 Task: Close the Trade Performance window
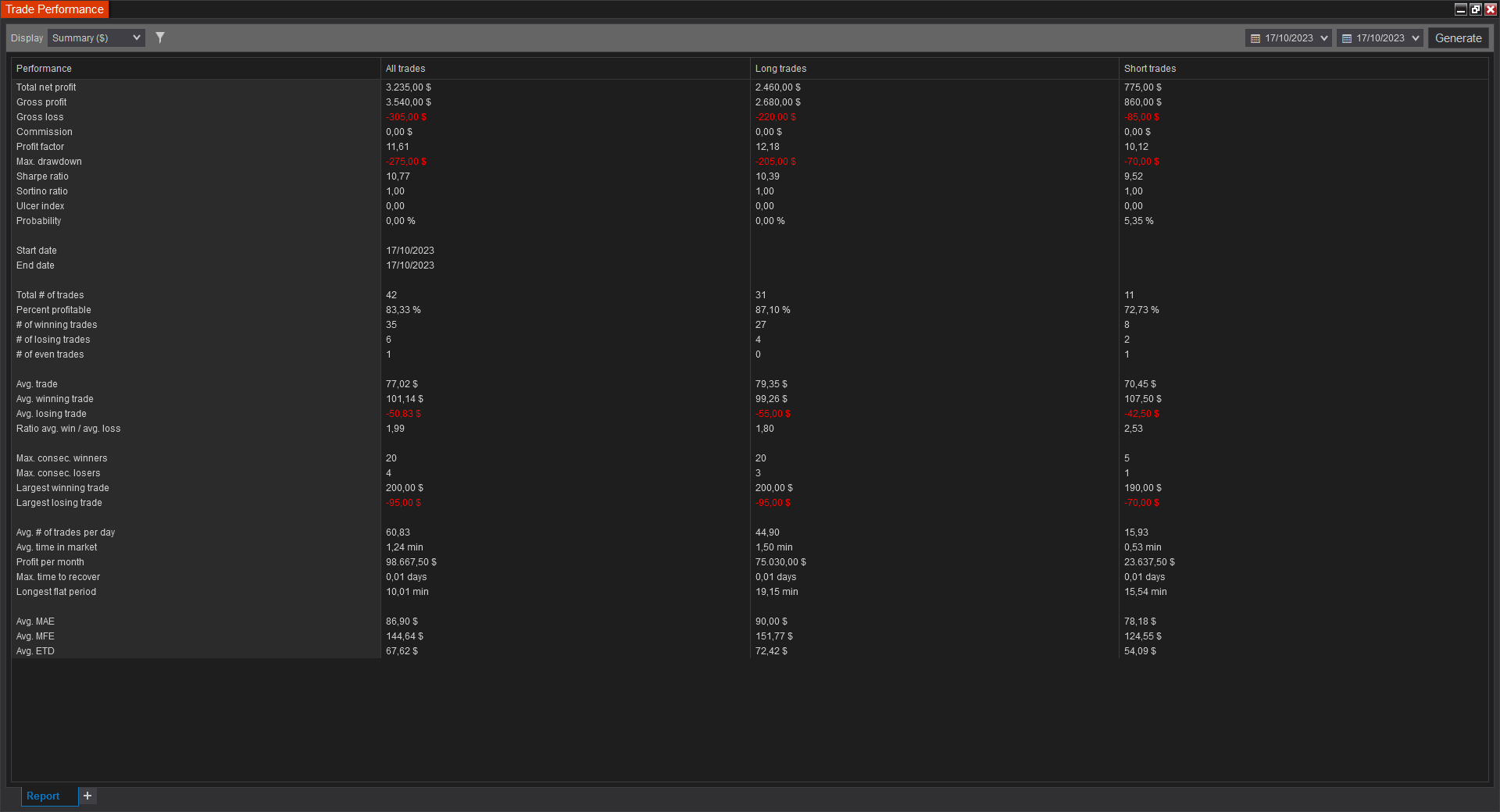tap(1490, 9)
